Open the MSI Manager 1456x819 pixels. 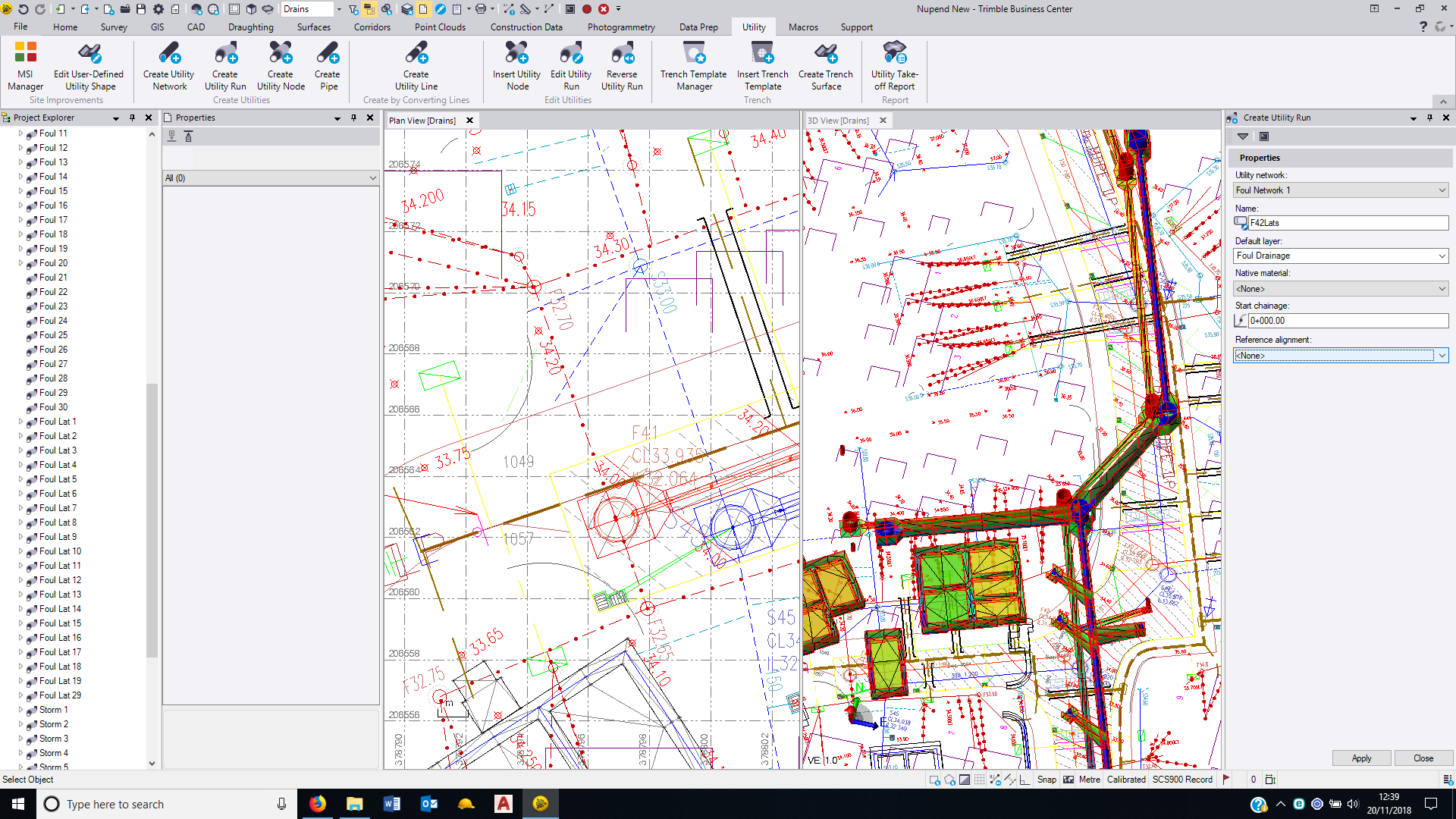tap(25, 66)
